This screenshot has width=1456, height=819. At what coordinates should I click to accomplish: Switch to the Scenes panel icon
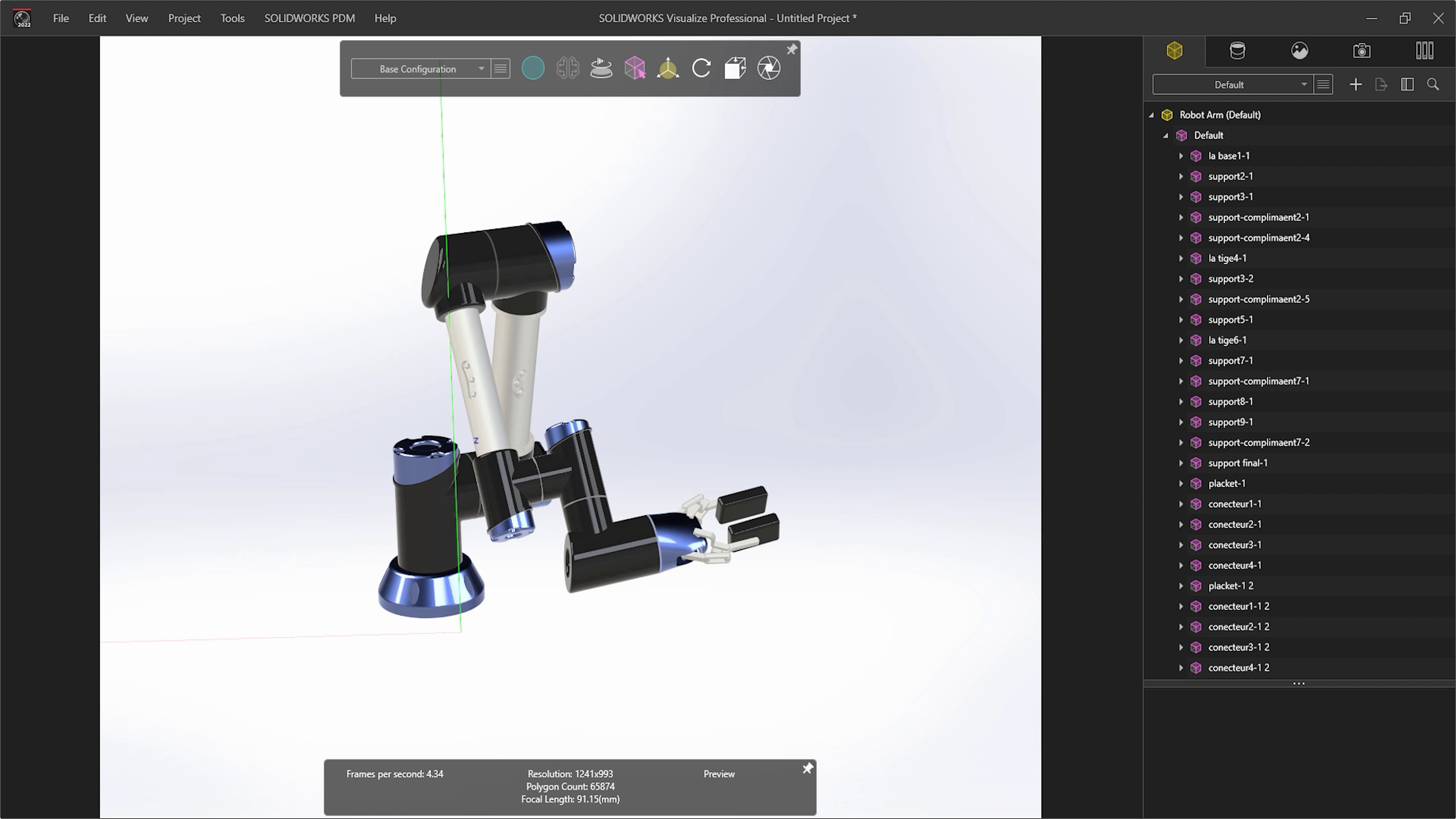1299,50
